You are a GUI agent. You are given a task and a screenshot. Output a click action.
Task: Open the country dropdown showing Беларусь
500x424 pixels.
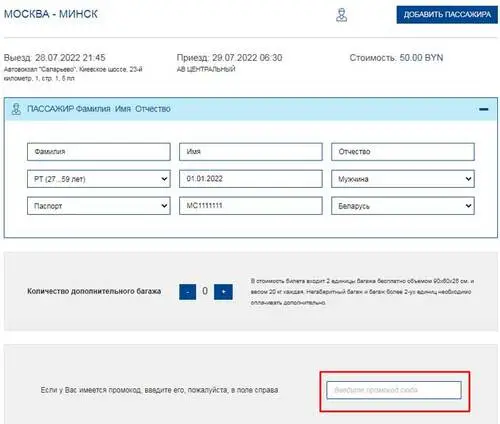tap(403, 206)
